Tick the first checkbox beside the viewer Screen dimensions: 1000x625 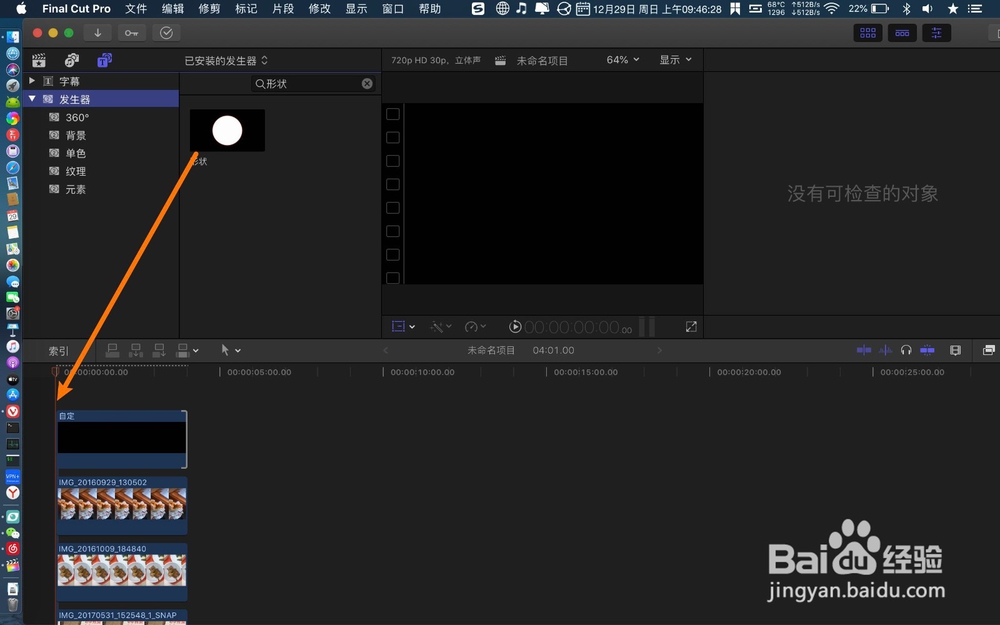click(393, 114)
